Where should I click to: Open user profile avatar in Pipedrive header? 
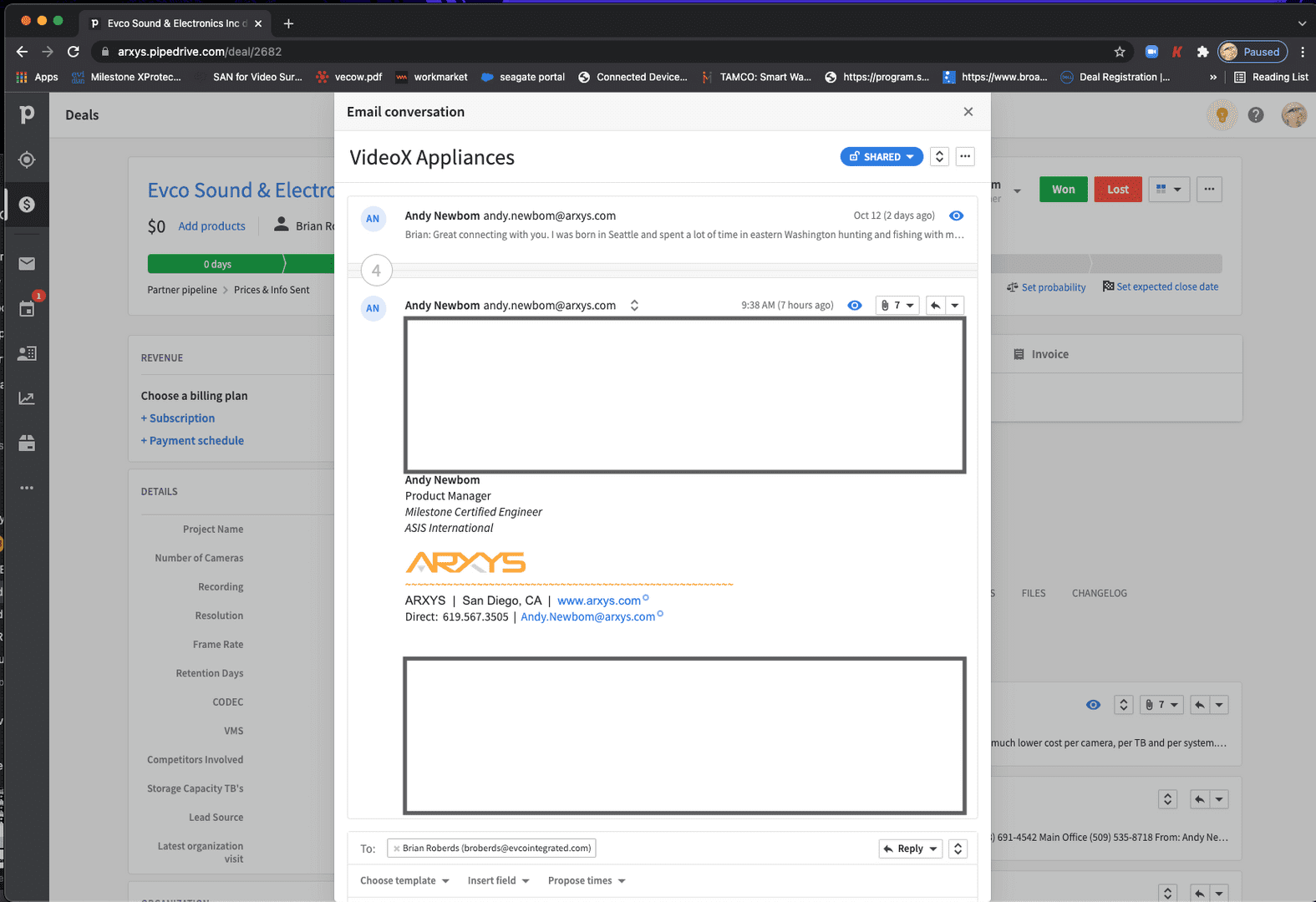pos(1294,115)
